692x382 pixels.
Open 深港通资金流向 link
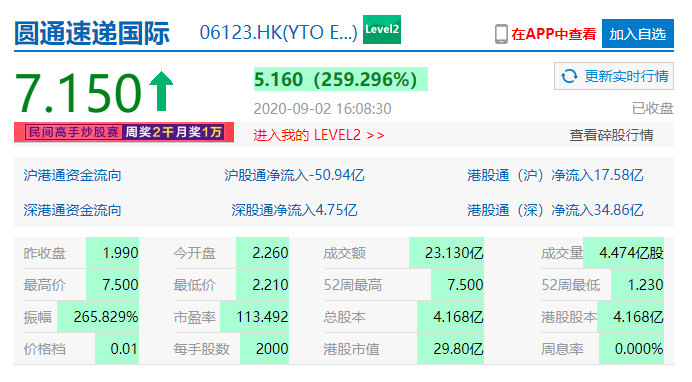72,210
